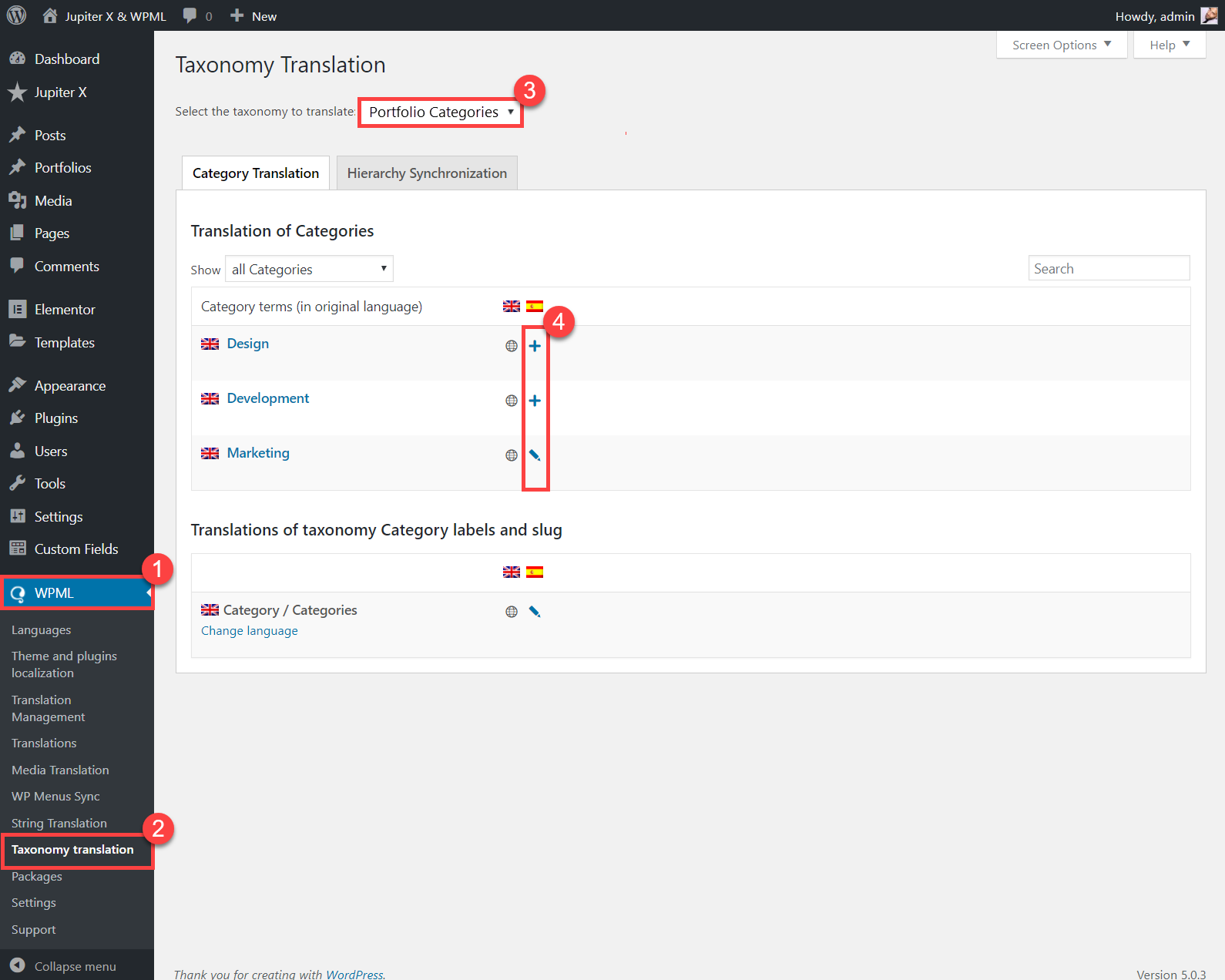Open WP Menus Sync
The image size is (1225, 980).
[x=55, y=797]
